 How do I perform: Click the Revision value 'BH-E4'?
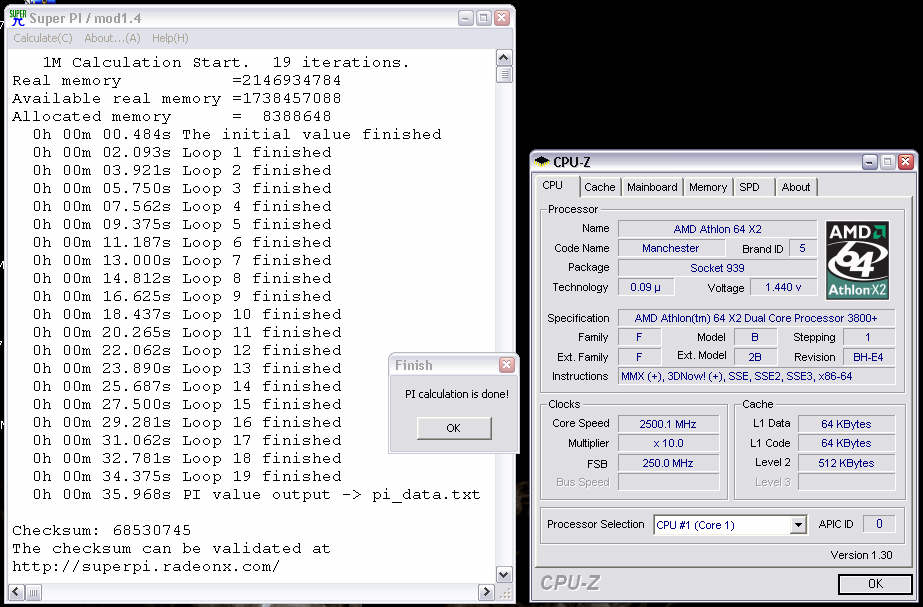868,357
